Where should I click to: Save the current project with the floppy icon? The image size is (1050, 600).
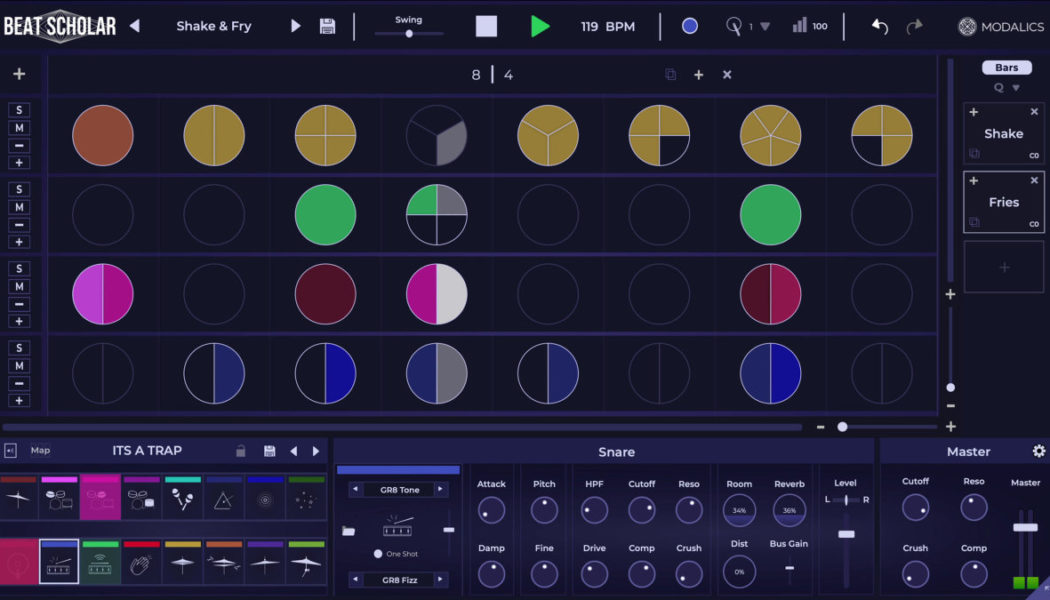pos(327,26)
